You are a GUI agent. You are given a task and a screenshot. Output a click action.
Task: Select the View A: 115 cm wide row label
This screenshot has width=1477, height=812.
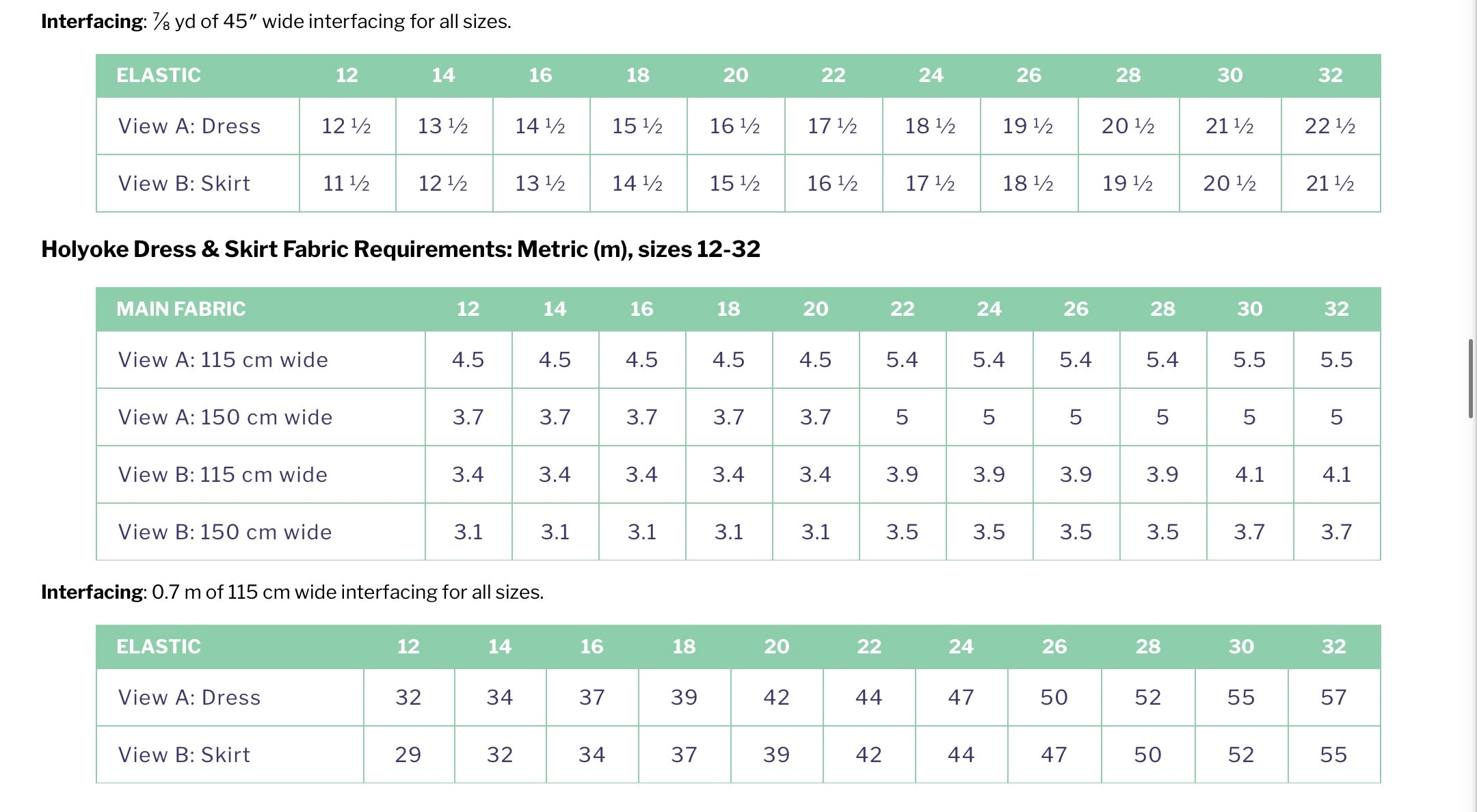[x=223, y=360]
